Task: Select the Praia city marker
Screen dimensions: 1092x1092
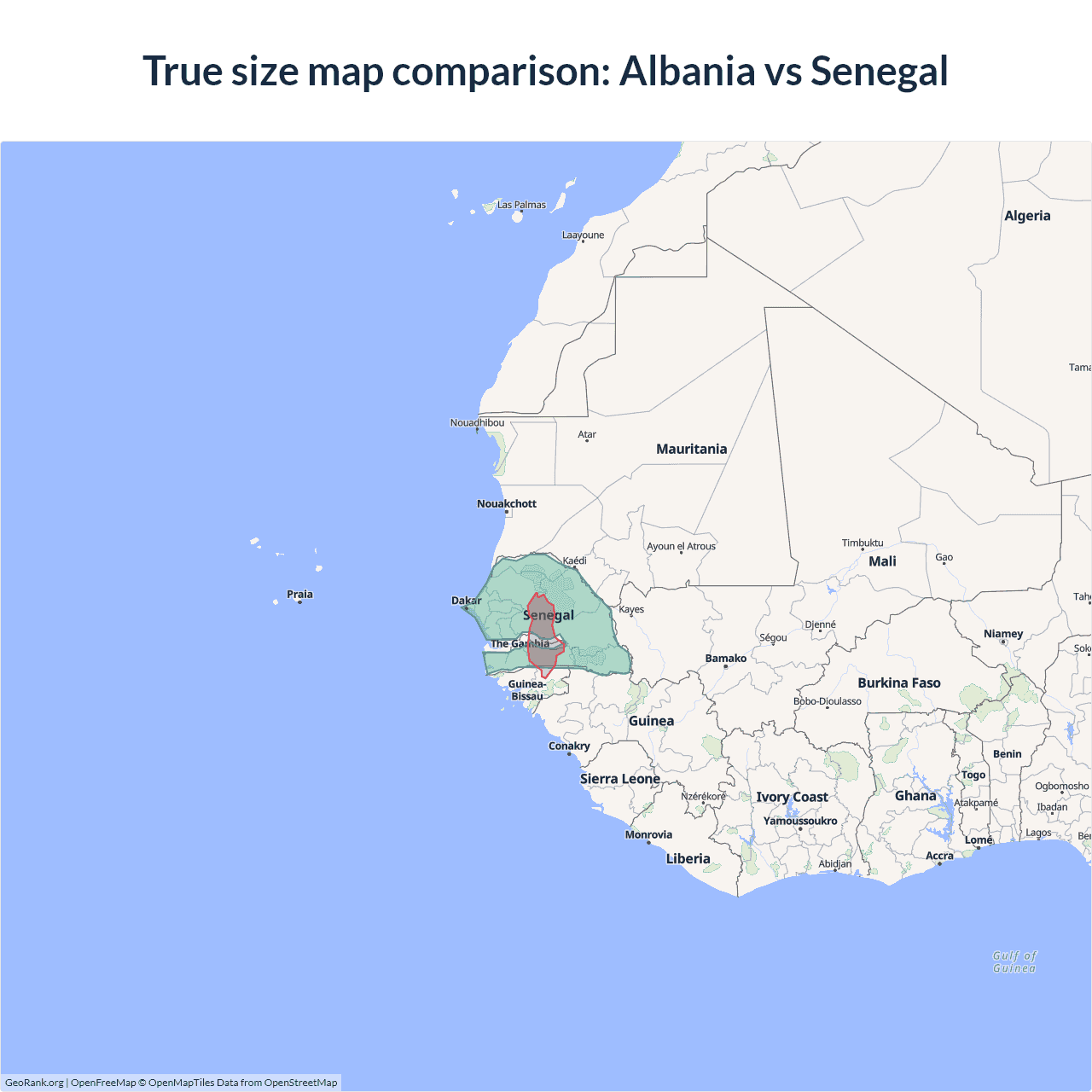Action: [299, 601]
